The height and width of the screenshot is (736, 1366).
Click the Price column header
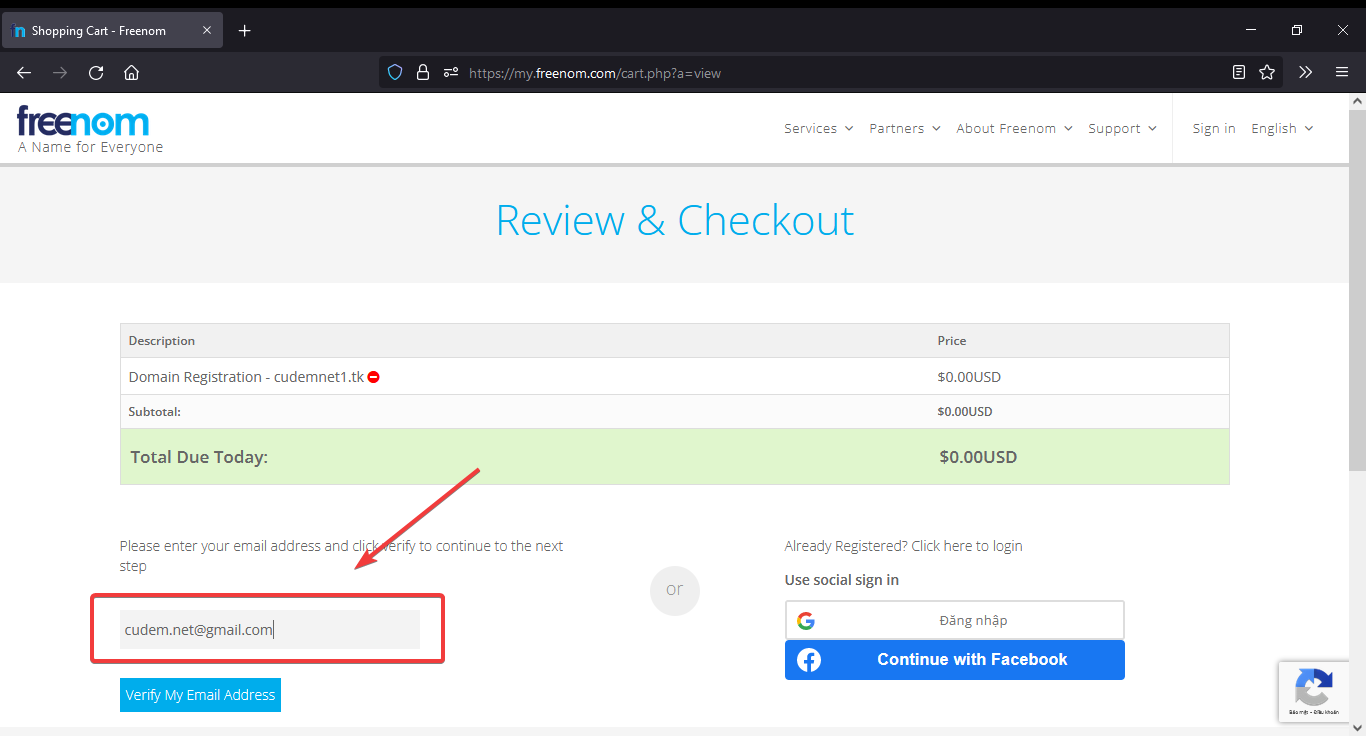point(952,341)
